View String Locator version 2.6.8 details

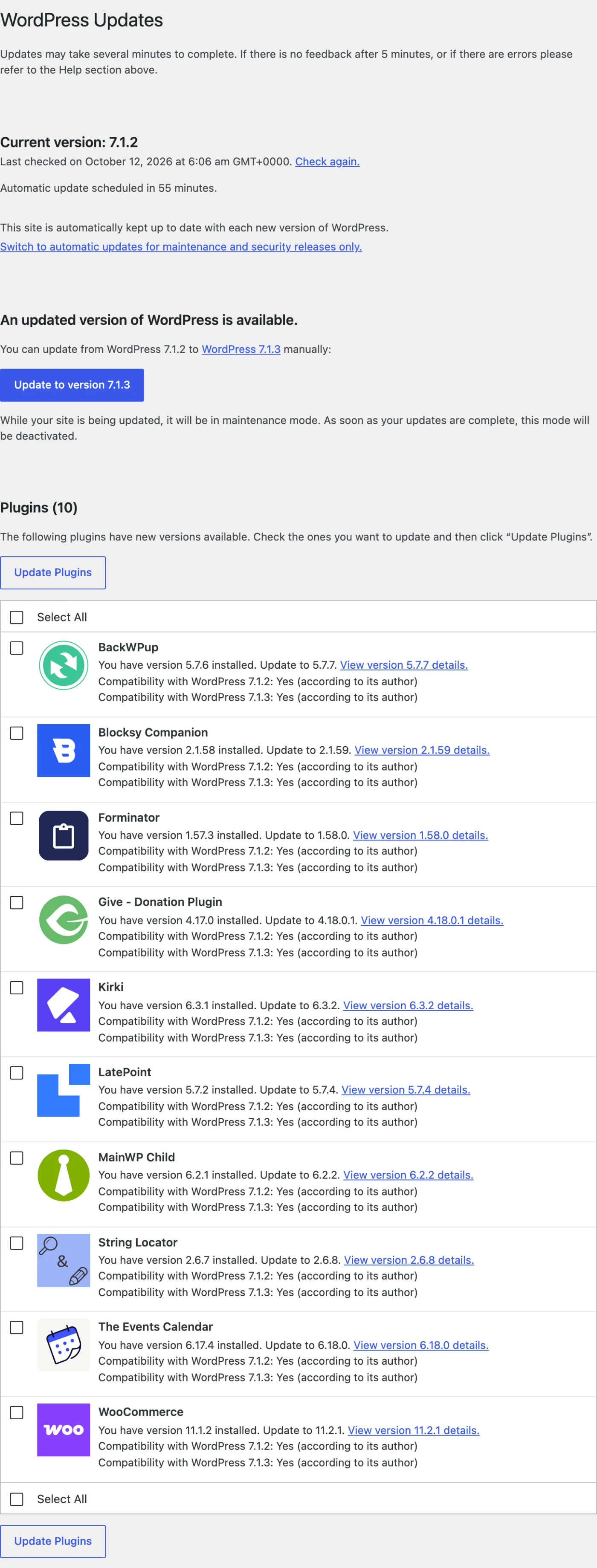[409, 1261]
